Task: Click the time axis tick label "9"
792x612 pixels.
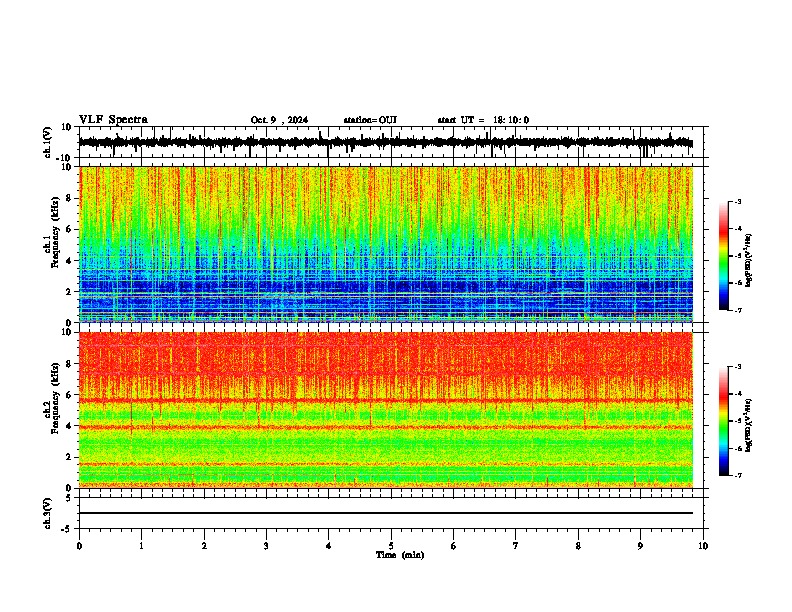Action: point(640,546)
